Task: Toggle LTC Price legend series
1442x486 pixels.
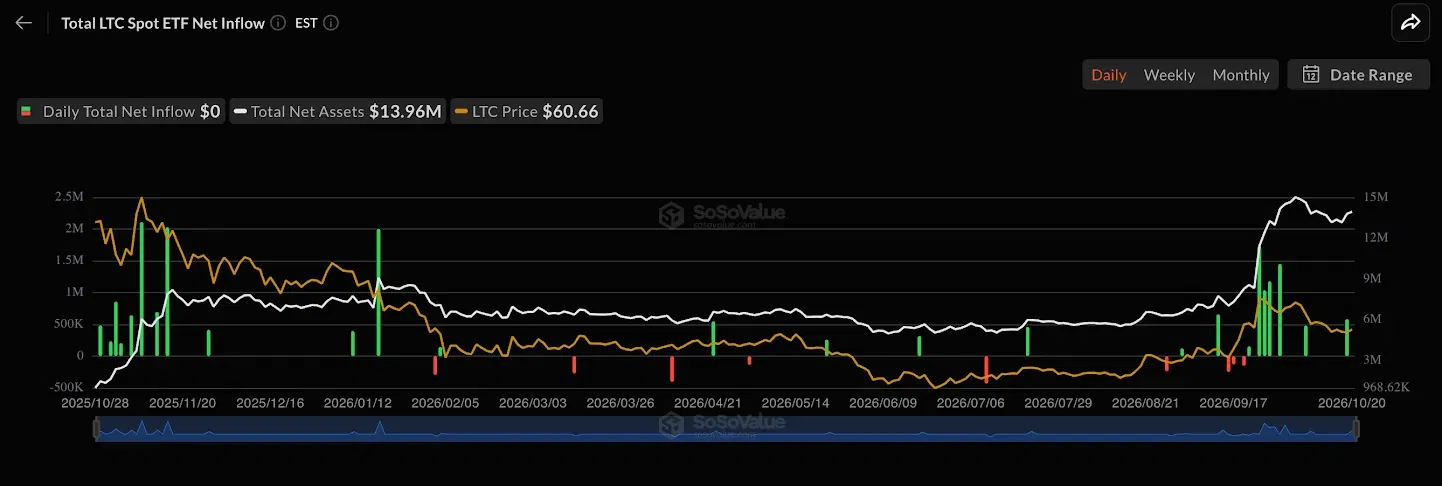Action: (x=526, y=112)
